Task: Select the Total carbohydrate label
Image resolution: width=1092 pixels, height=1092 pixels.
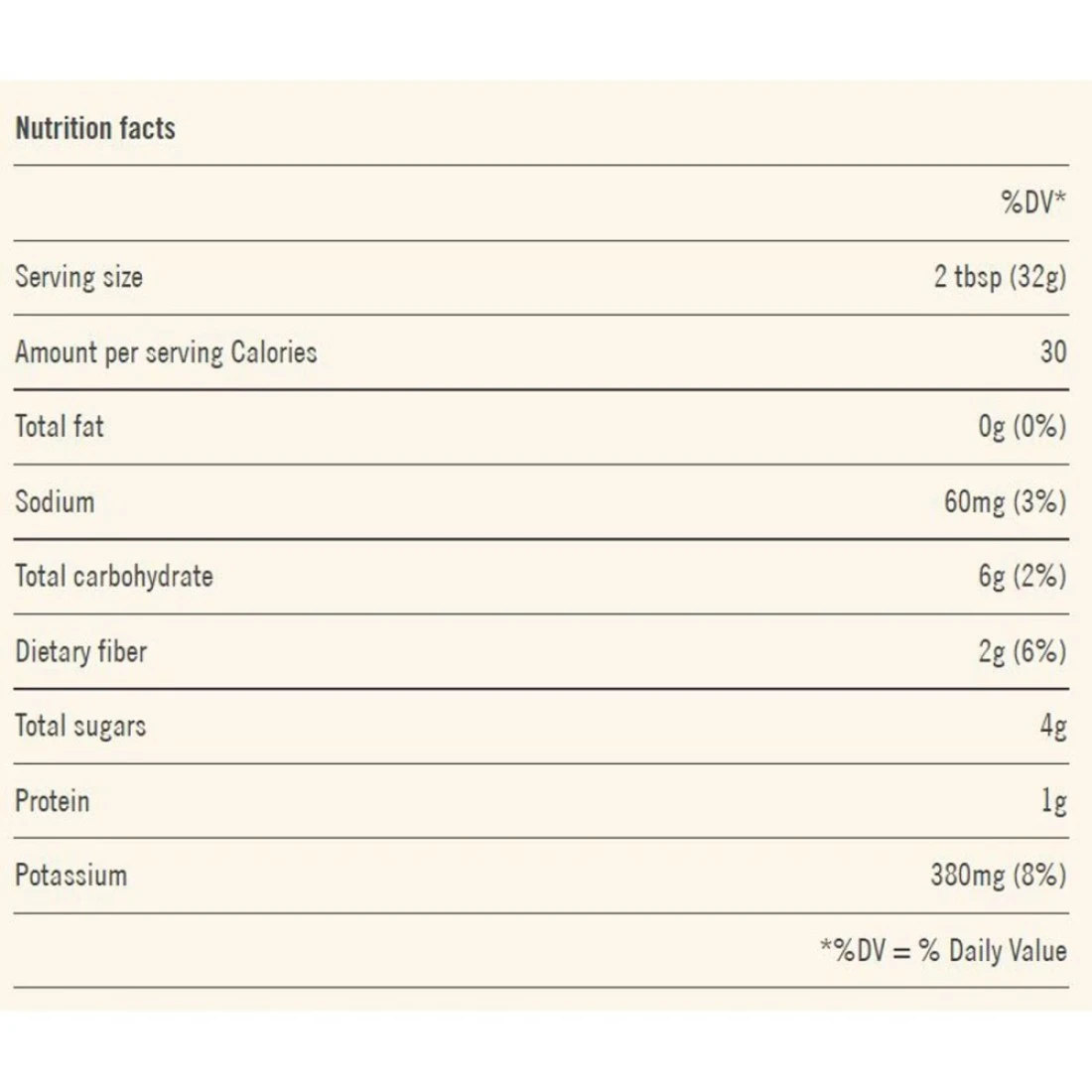Action: point(114,577)
